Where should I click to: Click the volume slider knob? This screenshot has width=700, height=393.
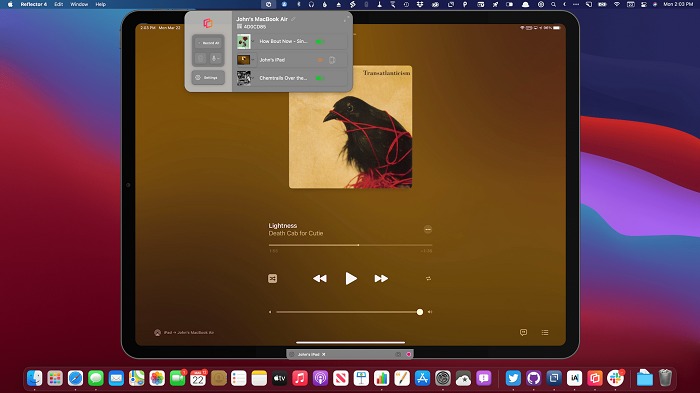pos(420,312)
